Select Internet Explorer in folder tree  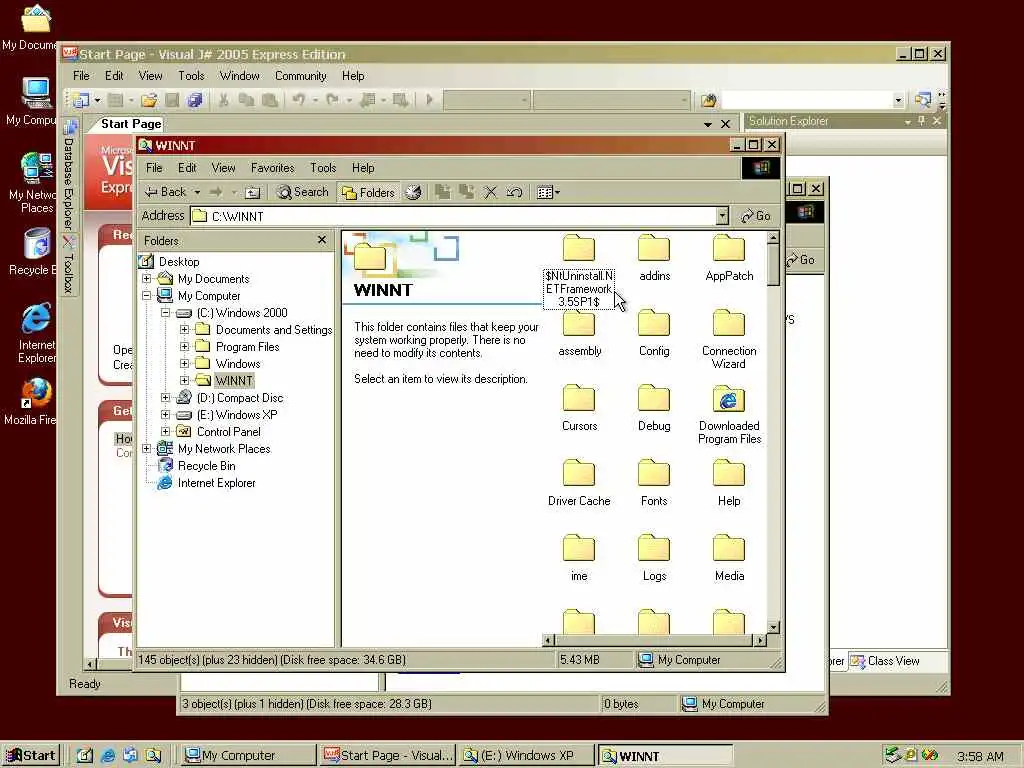click(x=216, y=483)
